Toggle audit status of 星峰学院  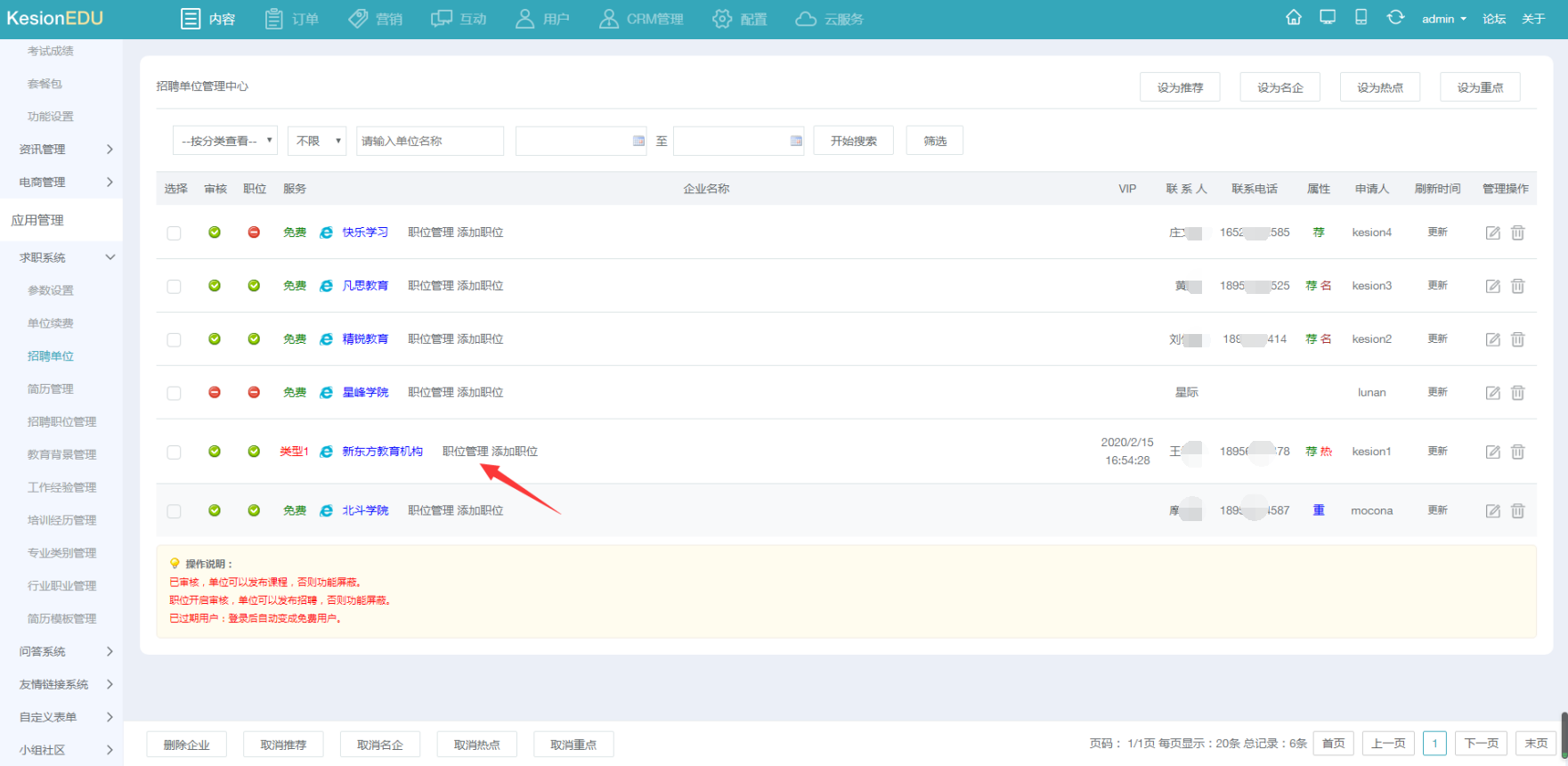(x=215, y=392)
